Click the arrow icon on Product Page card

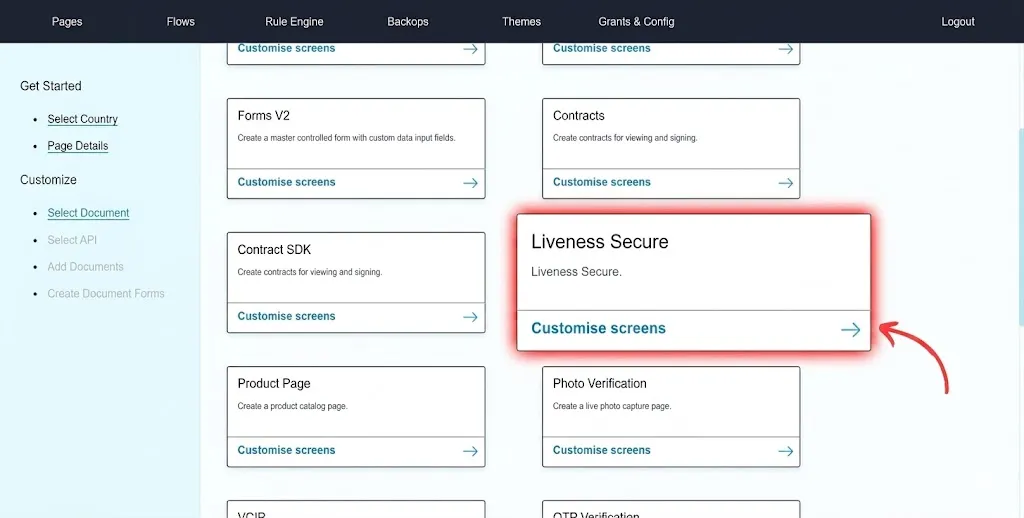coord(470,451)
